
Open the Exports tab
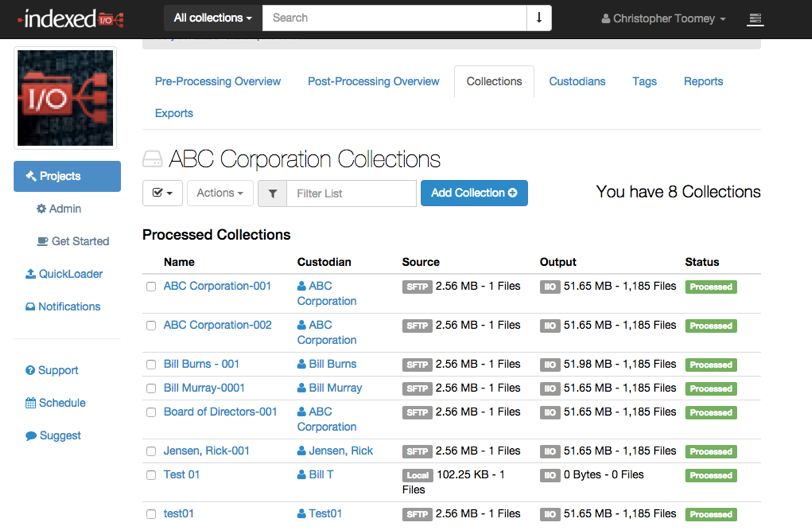click(174, 113)
